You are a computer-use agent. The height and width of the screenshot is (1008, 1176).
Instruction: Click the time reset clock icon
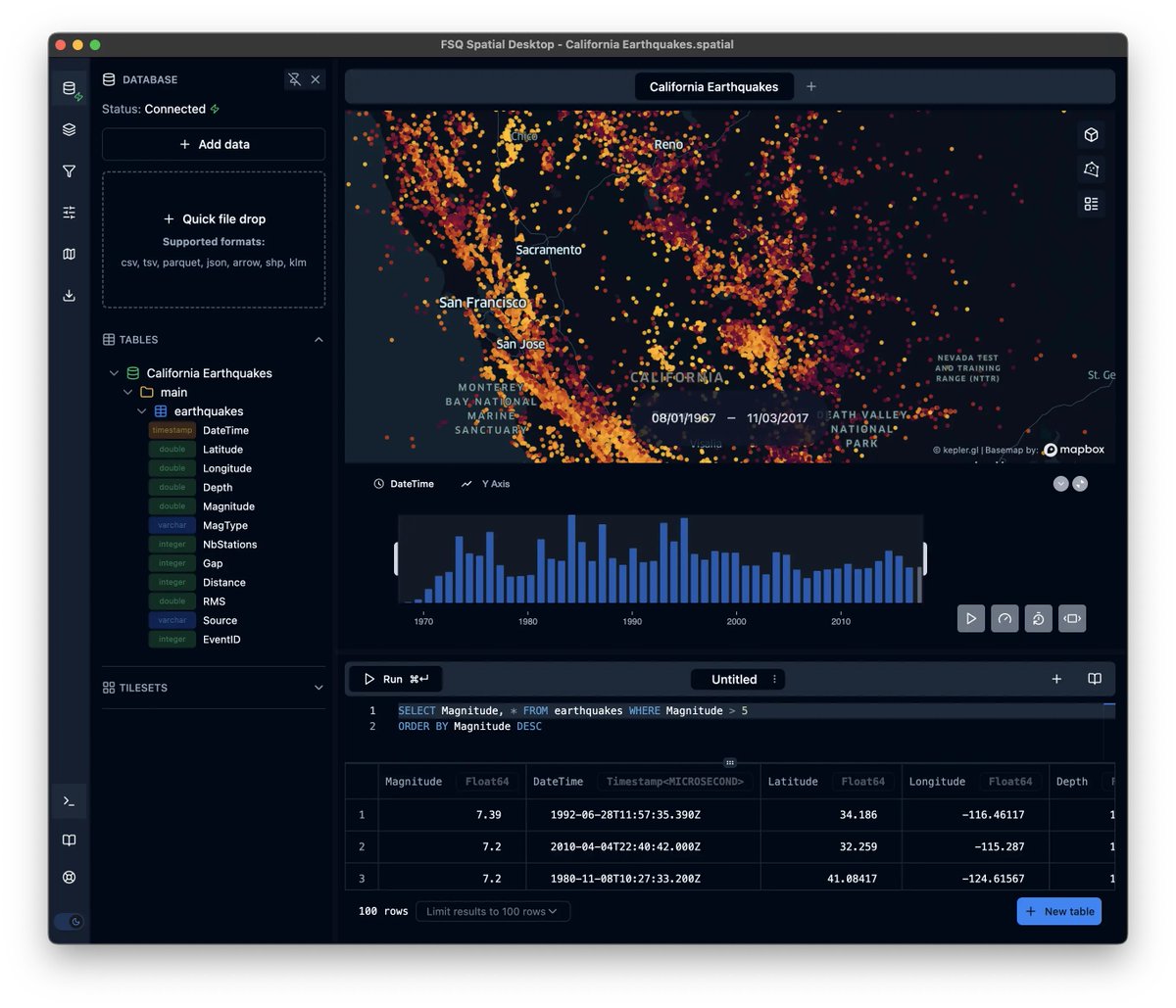[1038, 618]
